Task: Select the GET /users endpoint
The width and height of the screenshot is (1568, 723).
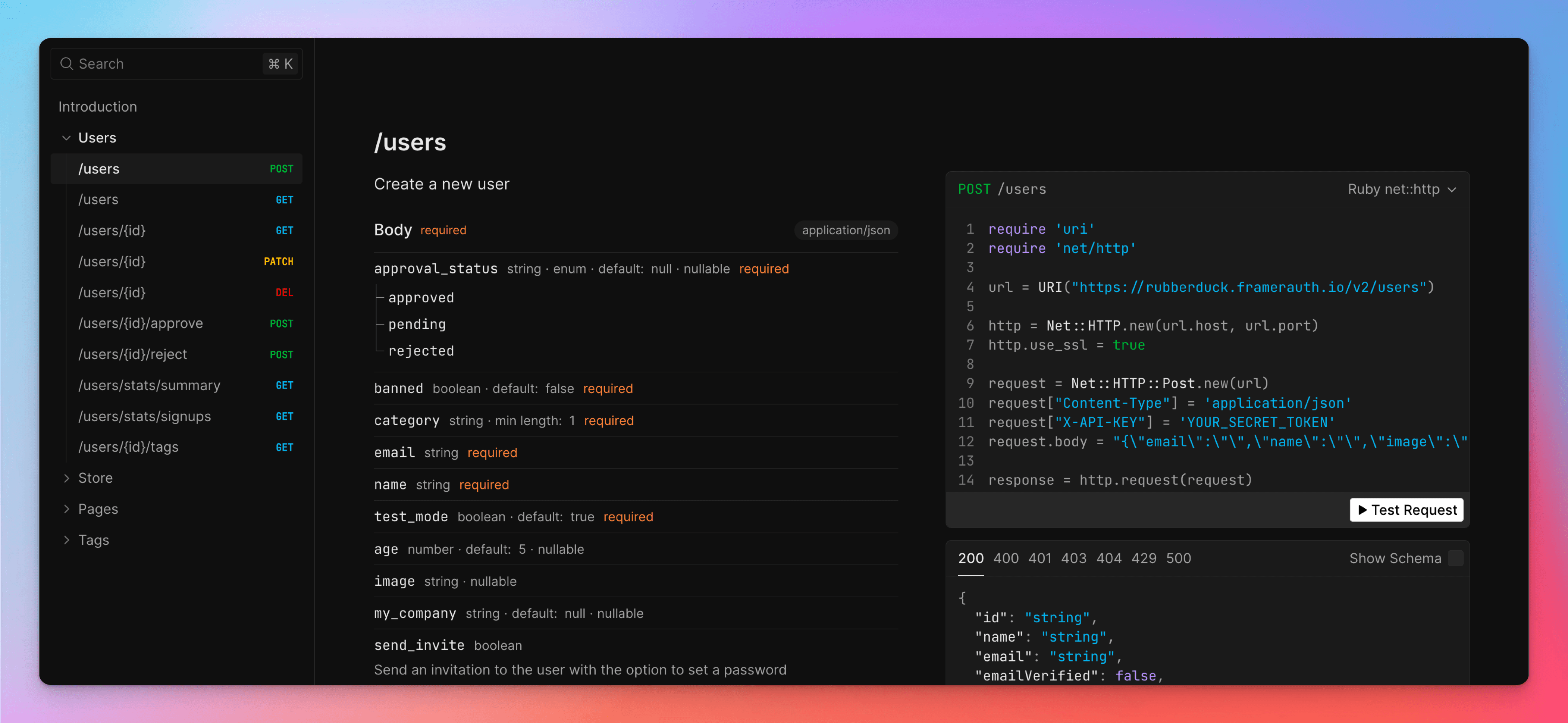Action: coord(176,200)
